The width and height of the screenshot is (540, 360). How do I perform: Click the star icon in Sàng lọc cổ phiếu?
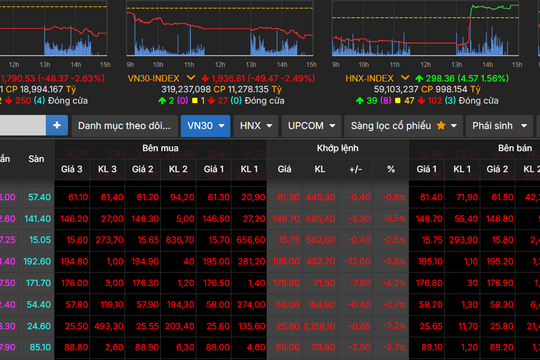pos(441,125)
